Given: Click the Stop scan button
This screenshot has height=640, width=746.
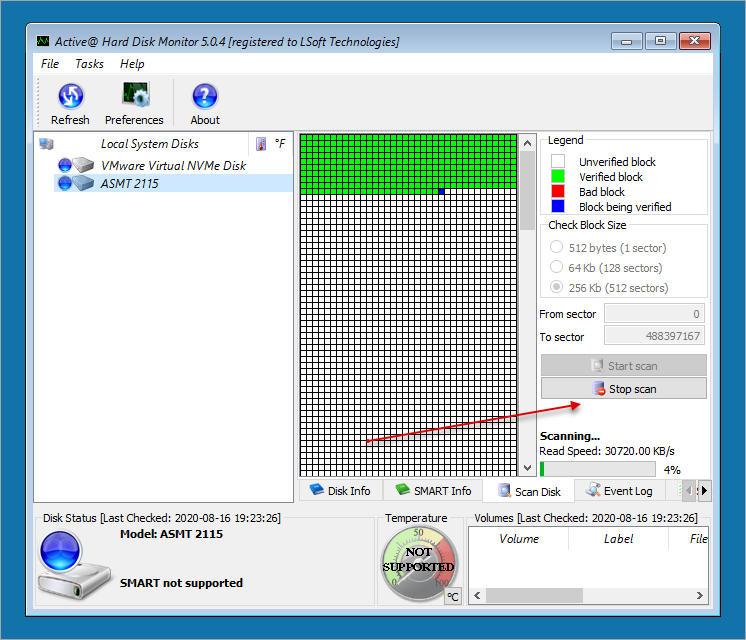Looking at the screenshot, I should click(x=624, y=389).
